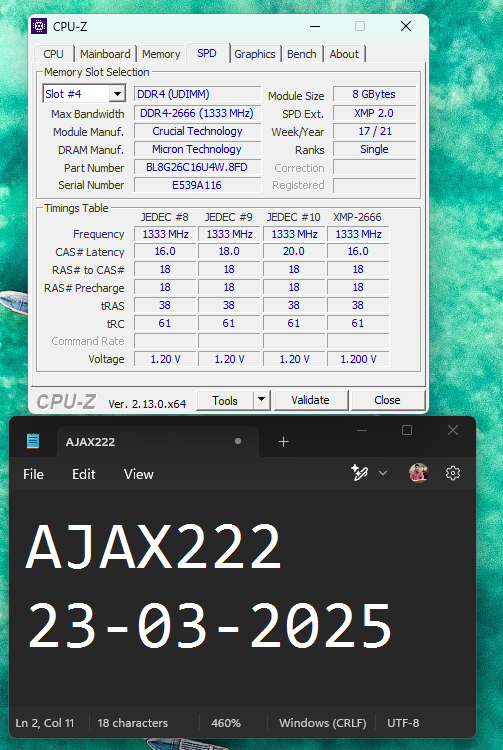
Task: Click the Crucial Technology manufacturer value
Action: [197, 131]
